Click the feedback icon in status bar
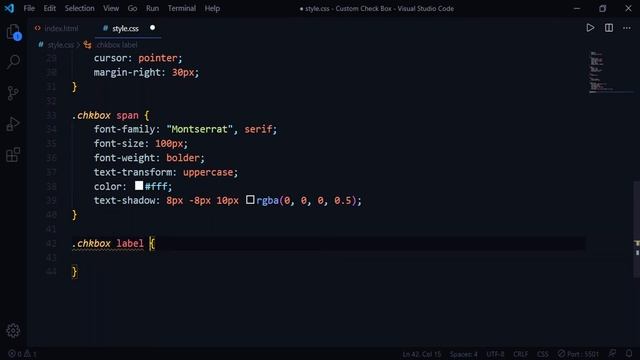This screenshot has width=640, height=360. pos(612,353)
